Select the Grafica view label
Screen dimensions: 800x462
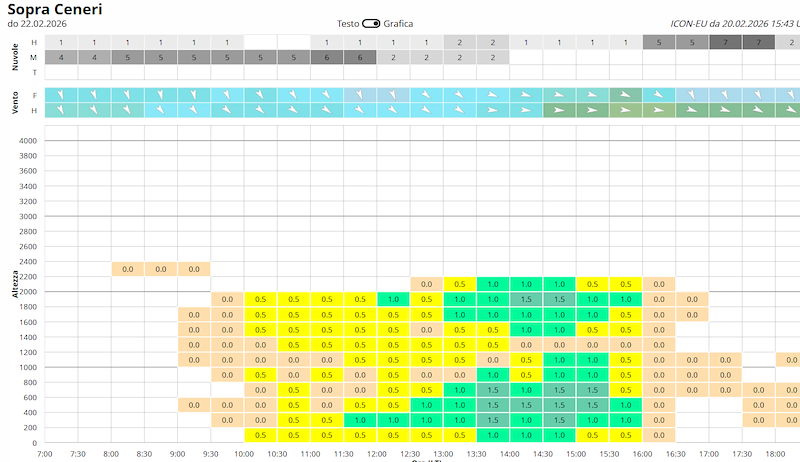(x=398, y=23)
